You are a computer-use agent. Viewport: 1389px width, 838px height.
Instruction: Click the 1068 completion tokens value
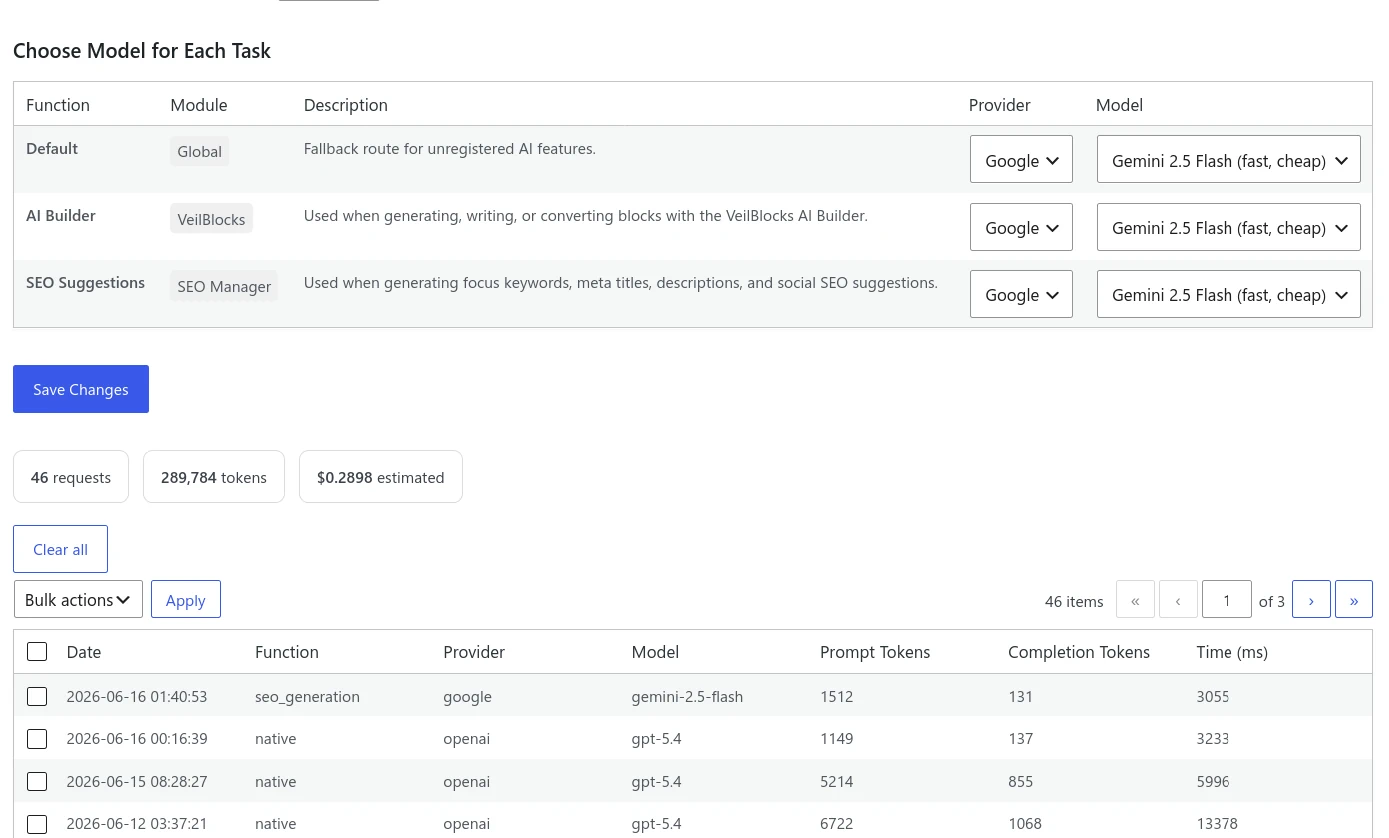click(1025, 824)
